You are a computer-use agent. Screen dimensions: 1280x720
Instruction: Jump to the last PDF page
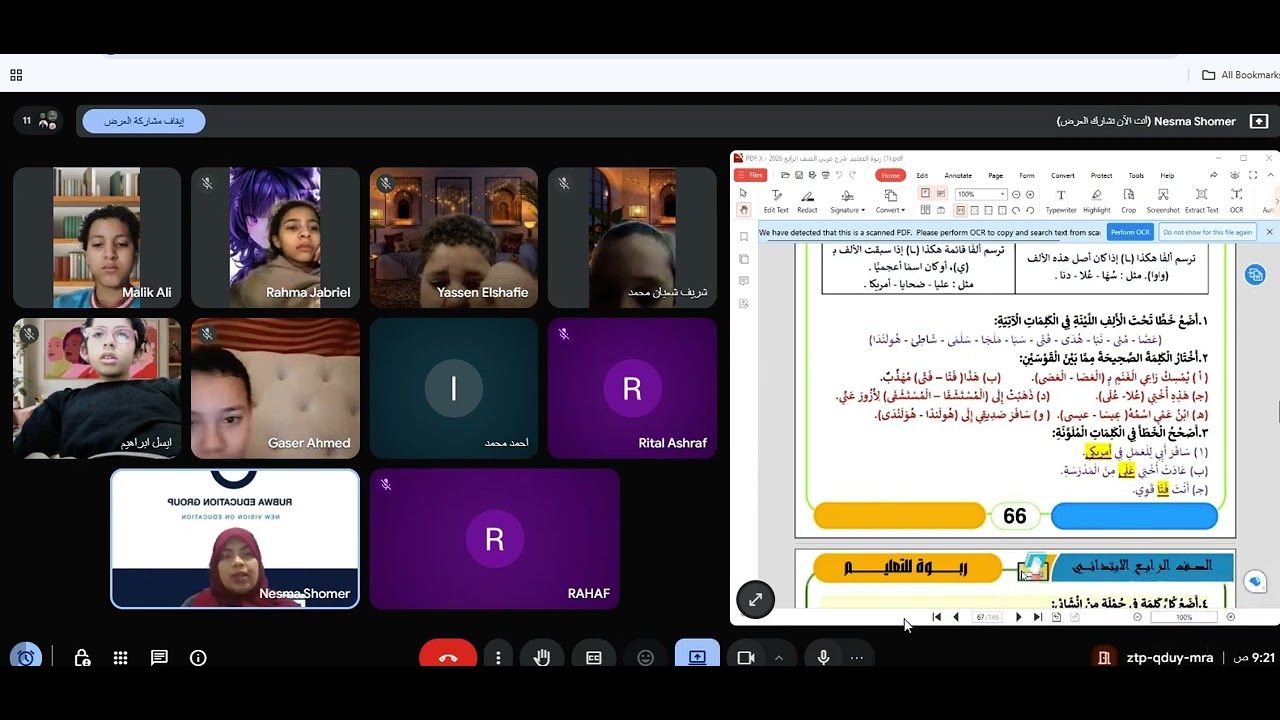click(1037, 617)
